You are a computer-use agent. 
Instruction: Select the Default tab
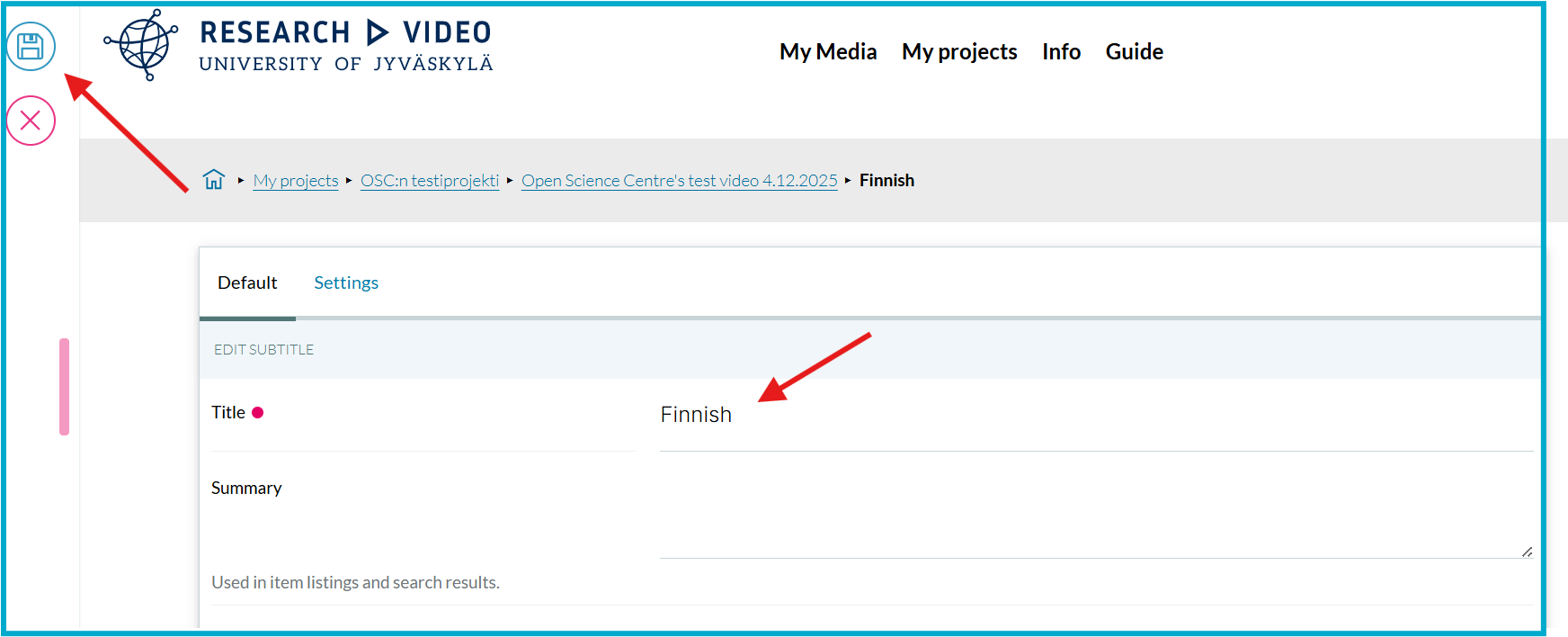pyautogui.click(x=247, y=283)
